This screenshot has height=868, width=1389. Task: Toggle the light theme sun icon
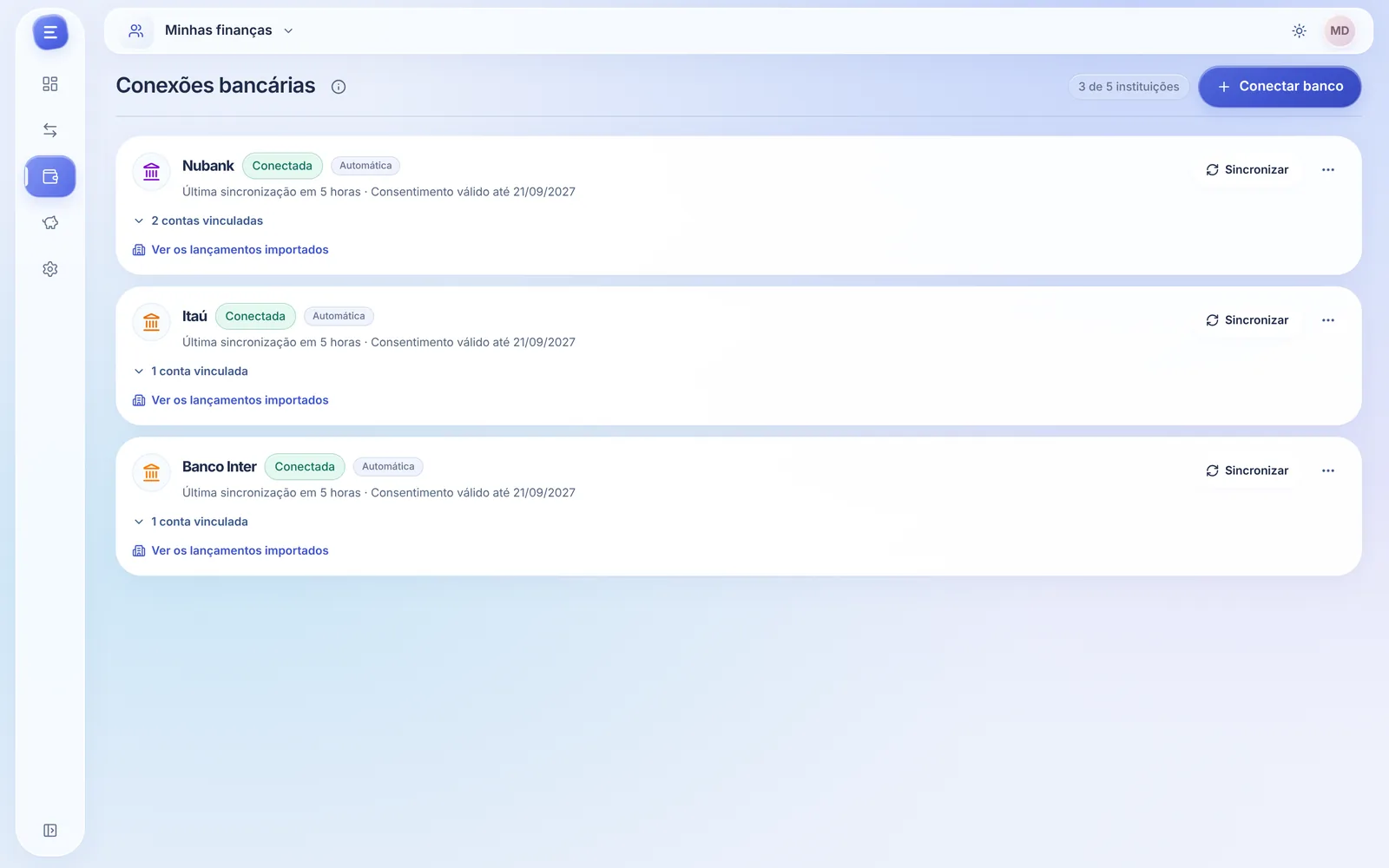coord(1299,30)
